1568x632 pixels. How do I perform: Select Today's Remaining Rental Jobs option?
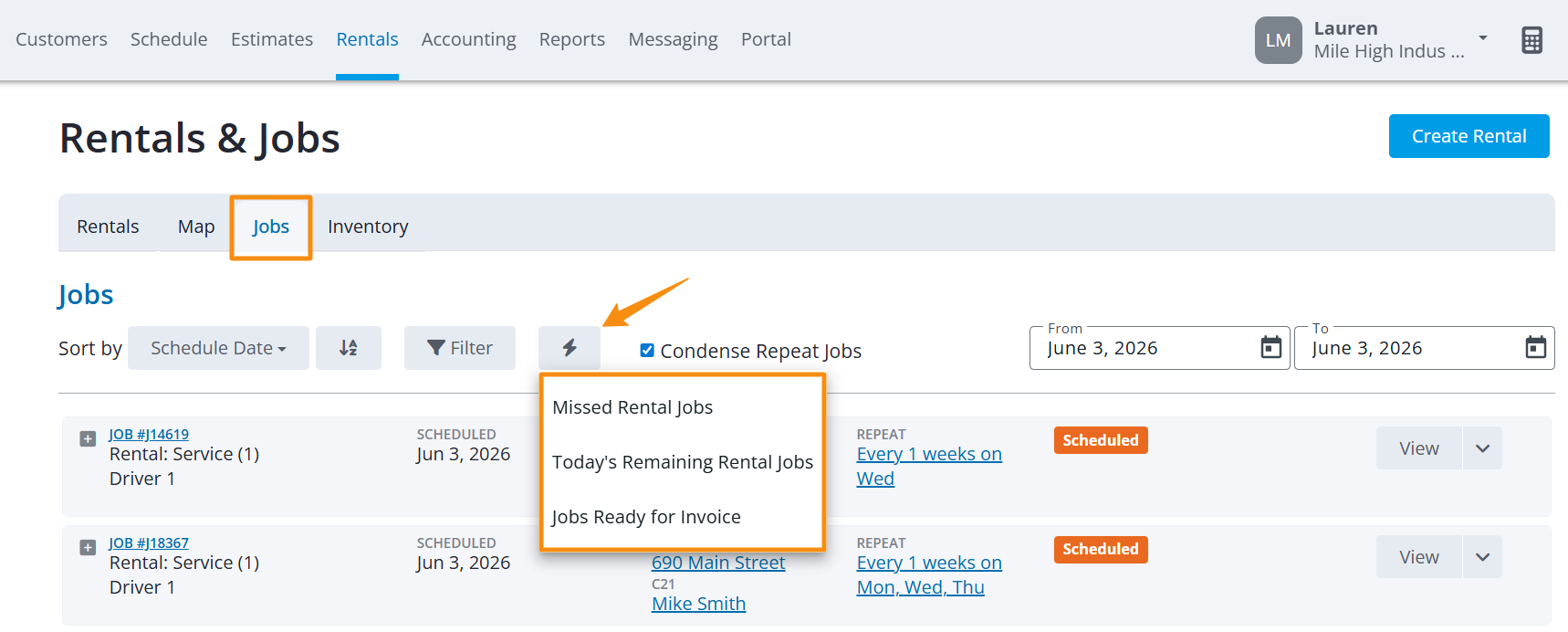[683, 462]
